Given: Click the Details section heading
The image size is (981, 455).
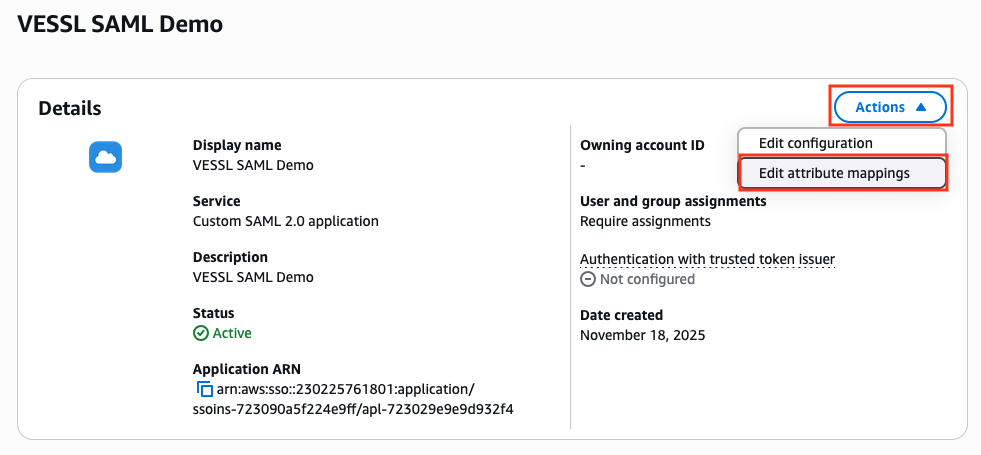Looking at the screenshot, I should [x=70, y=108].
